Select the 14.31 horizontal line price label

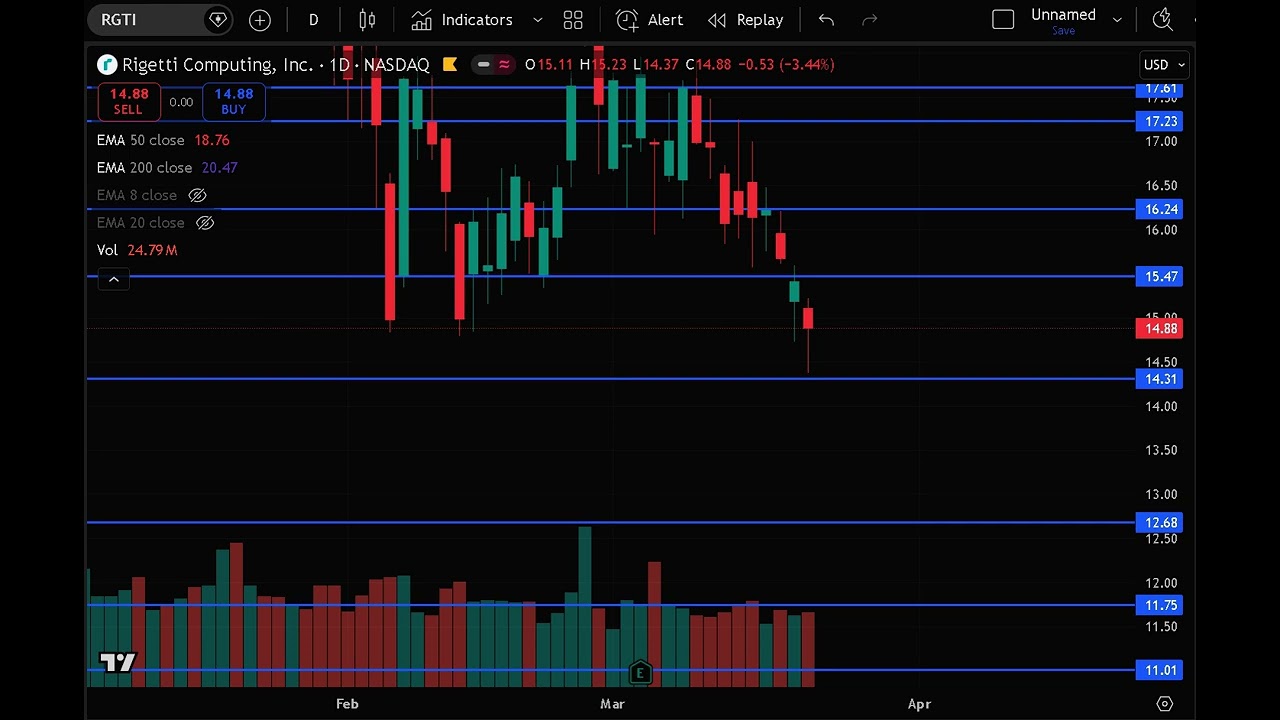[x=1160, y=379]
